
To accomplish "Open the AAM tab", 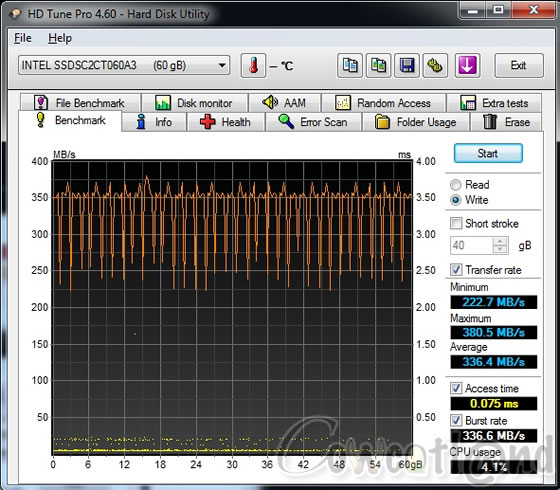I will [x=285, y=103].
